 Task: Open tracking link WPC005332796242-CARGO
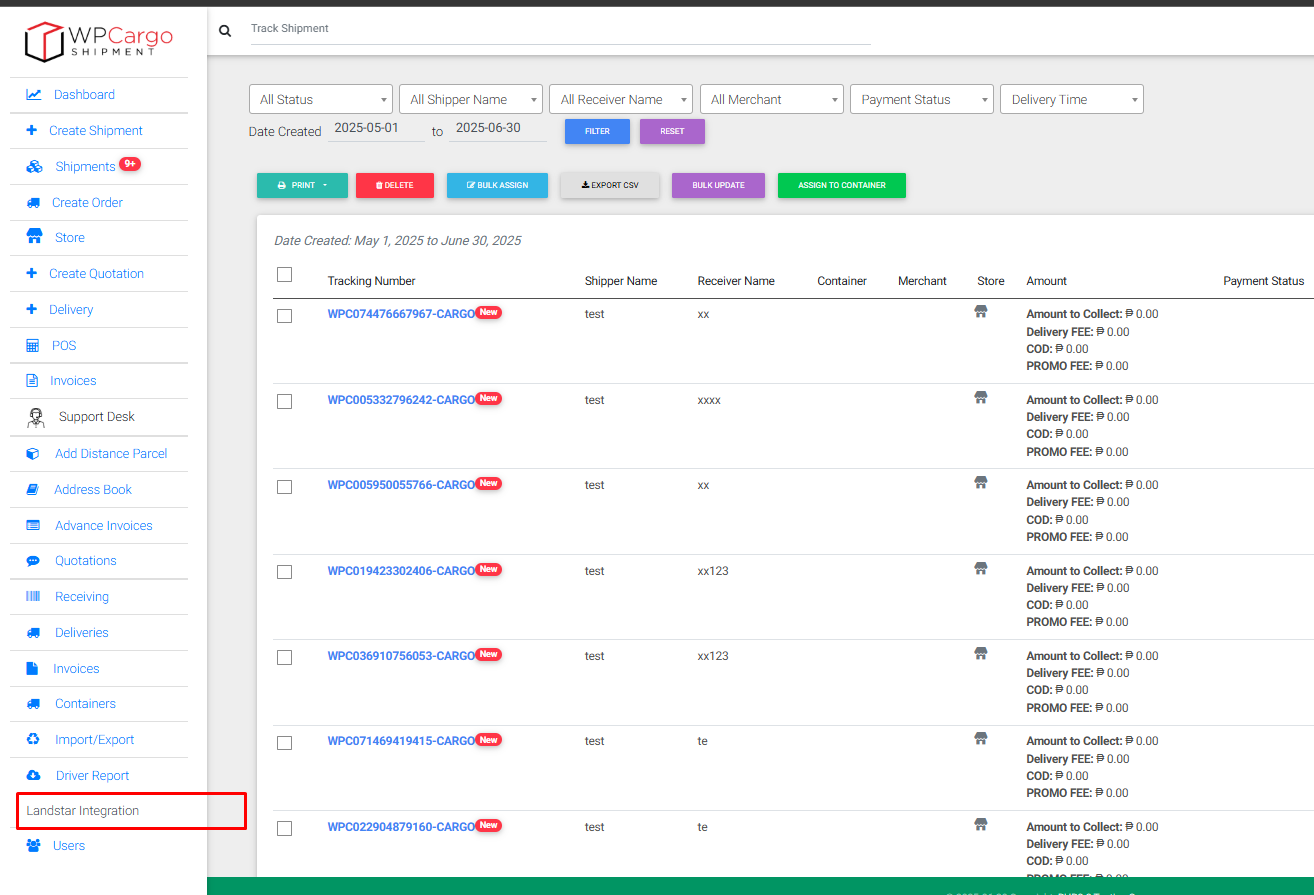[401, 400]
